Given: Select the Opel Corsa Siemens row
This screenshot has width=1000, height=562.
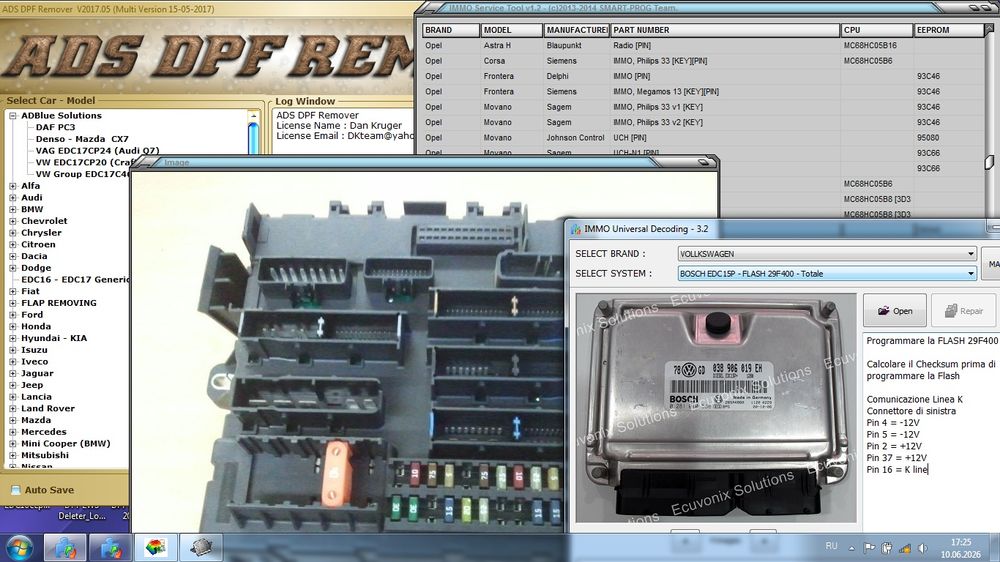Looking at the screenshot, I should click(x=703, y=61).
